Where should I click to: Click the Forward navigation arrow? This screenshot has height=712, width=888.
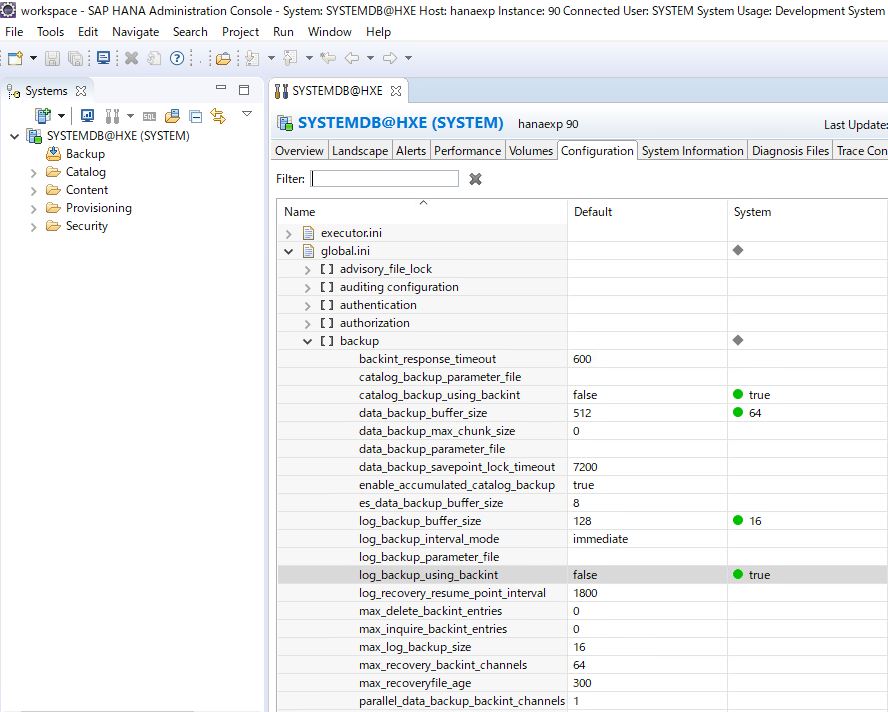tap(390, 58)
